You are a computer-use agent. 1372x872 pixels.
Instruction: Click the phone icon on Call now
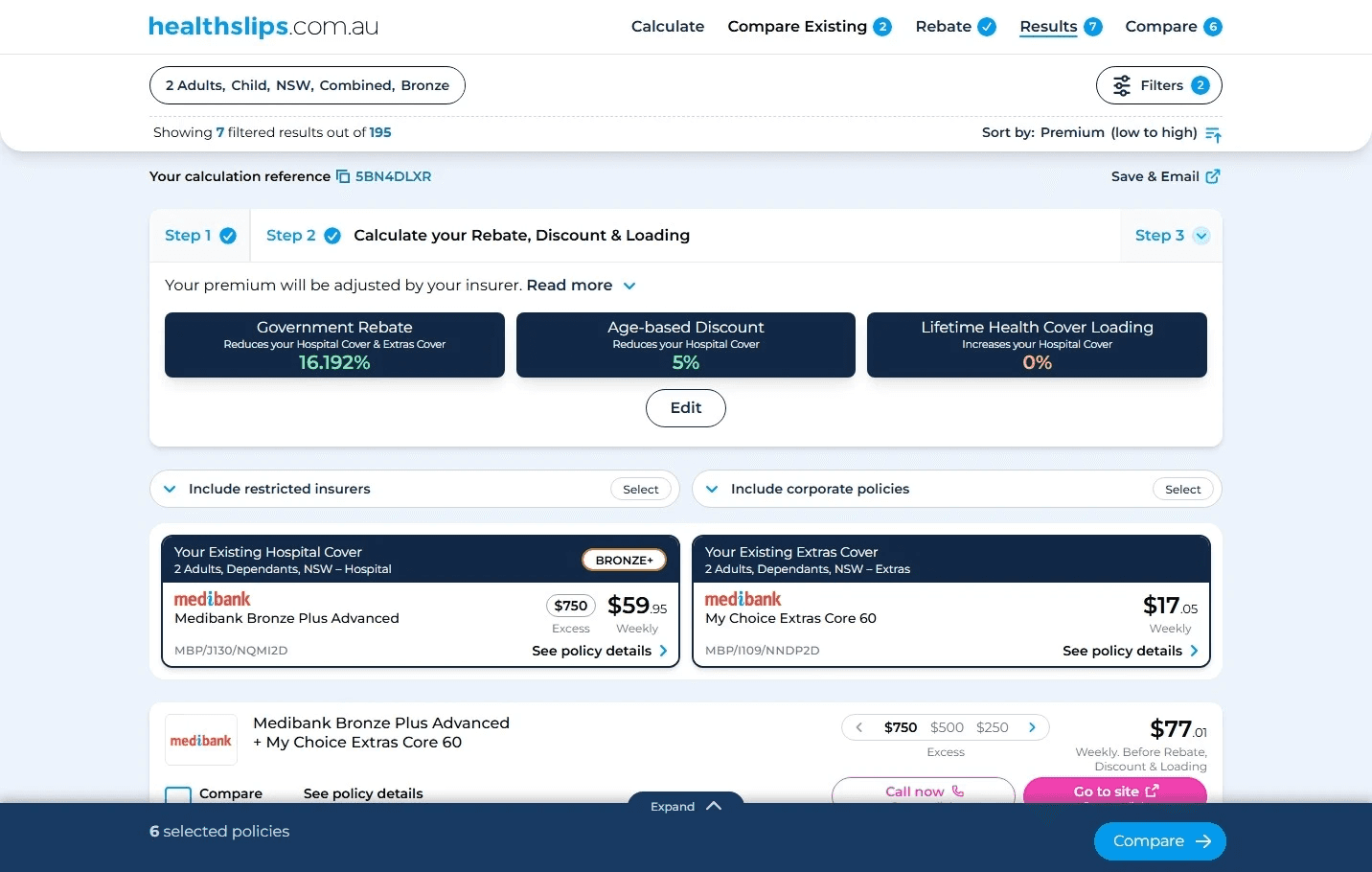coord(958,792)
